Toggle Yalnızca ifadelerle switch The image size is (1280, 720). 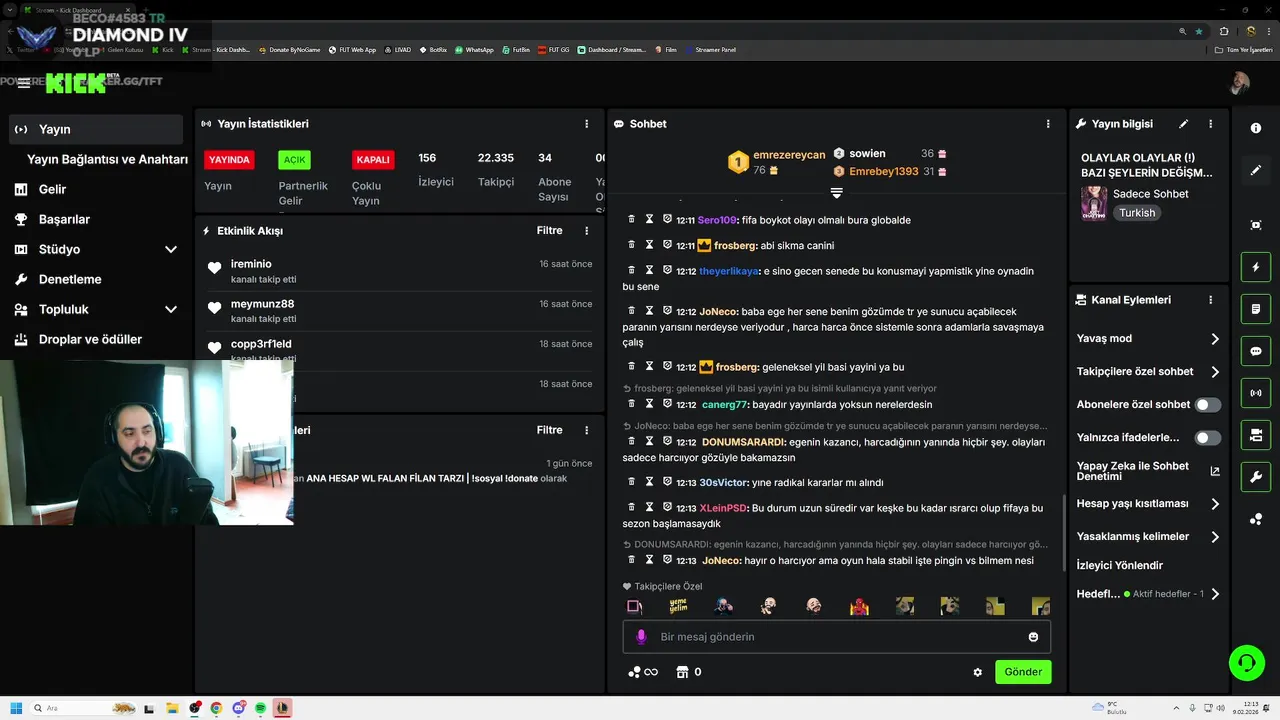[1208, 438]
